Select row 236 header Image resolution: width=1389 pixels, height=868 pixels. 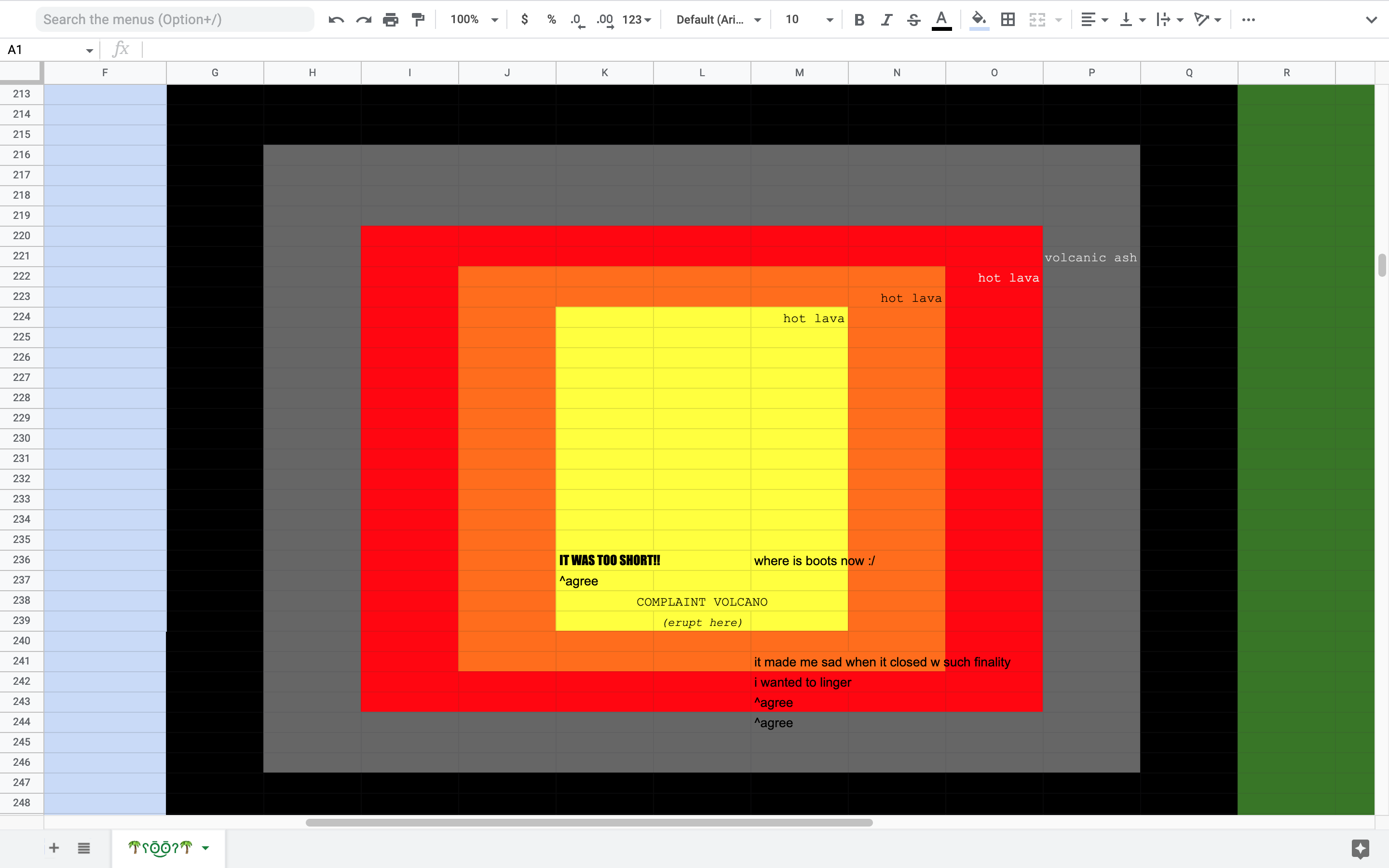pos(22,560)
